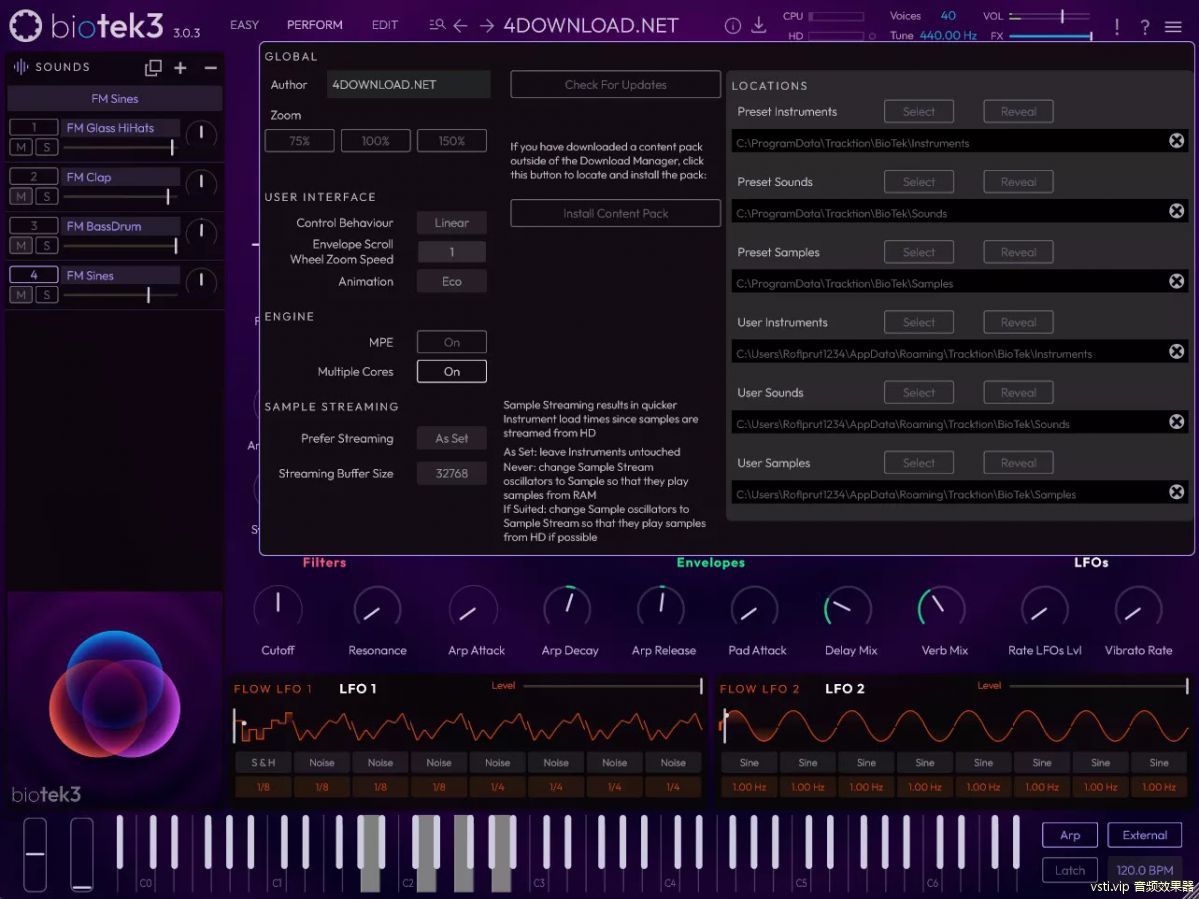Toggle Multiple Cores On button
The height and width of the screenshot is (899, 1199).
452,372
